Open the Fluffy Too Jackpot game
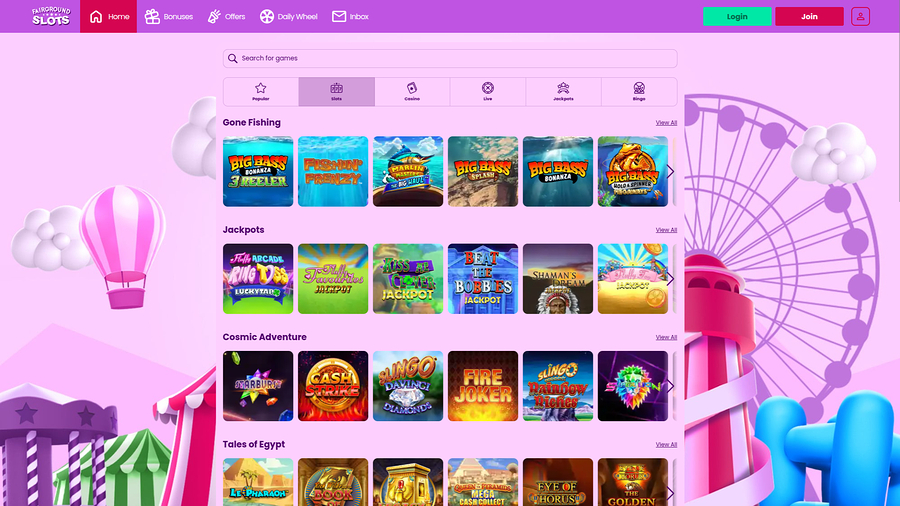The width and height of the screenshot is (900, 506). click(633, 279)
